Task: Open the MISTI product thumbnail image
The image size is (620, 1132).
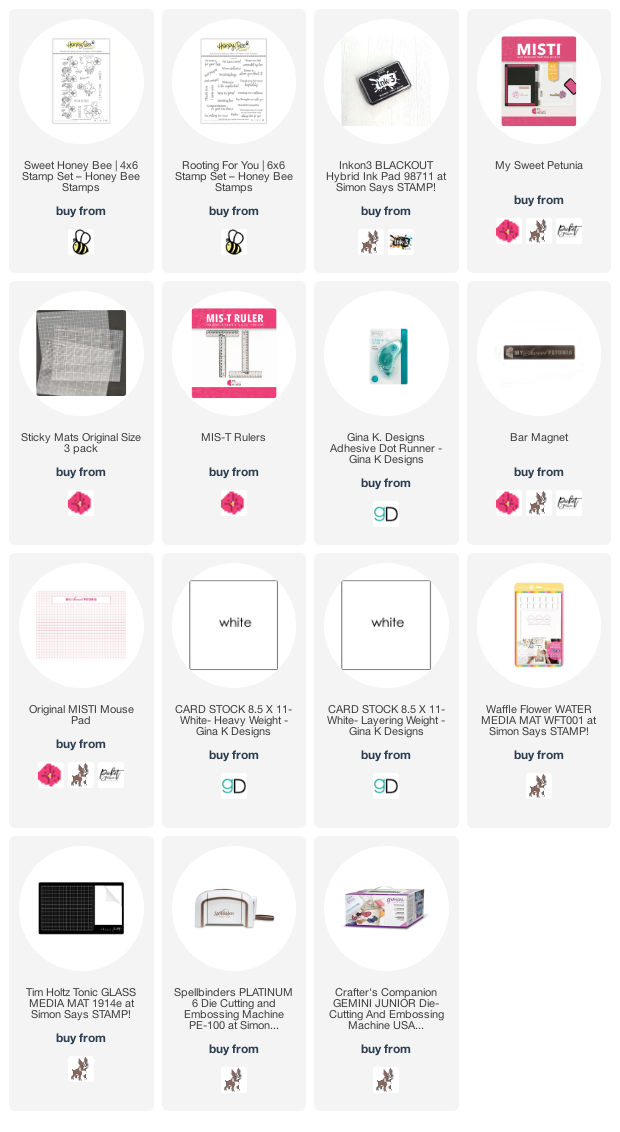Action: (x=538, y=82)
